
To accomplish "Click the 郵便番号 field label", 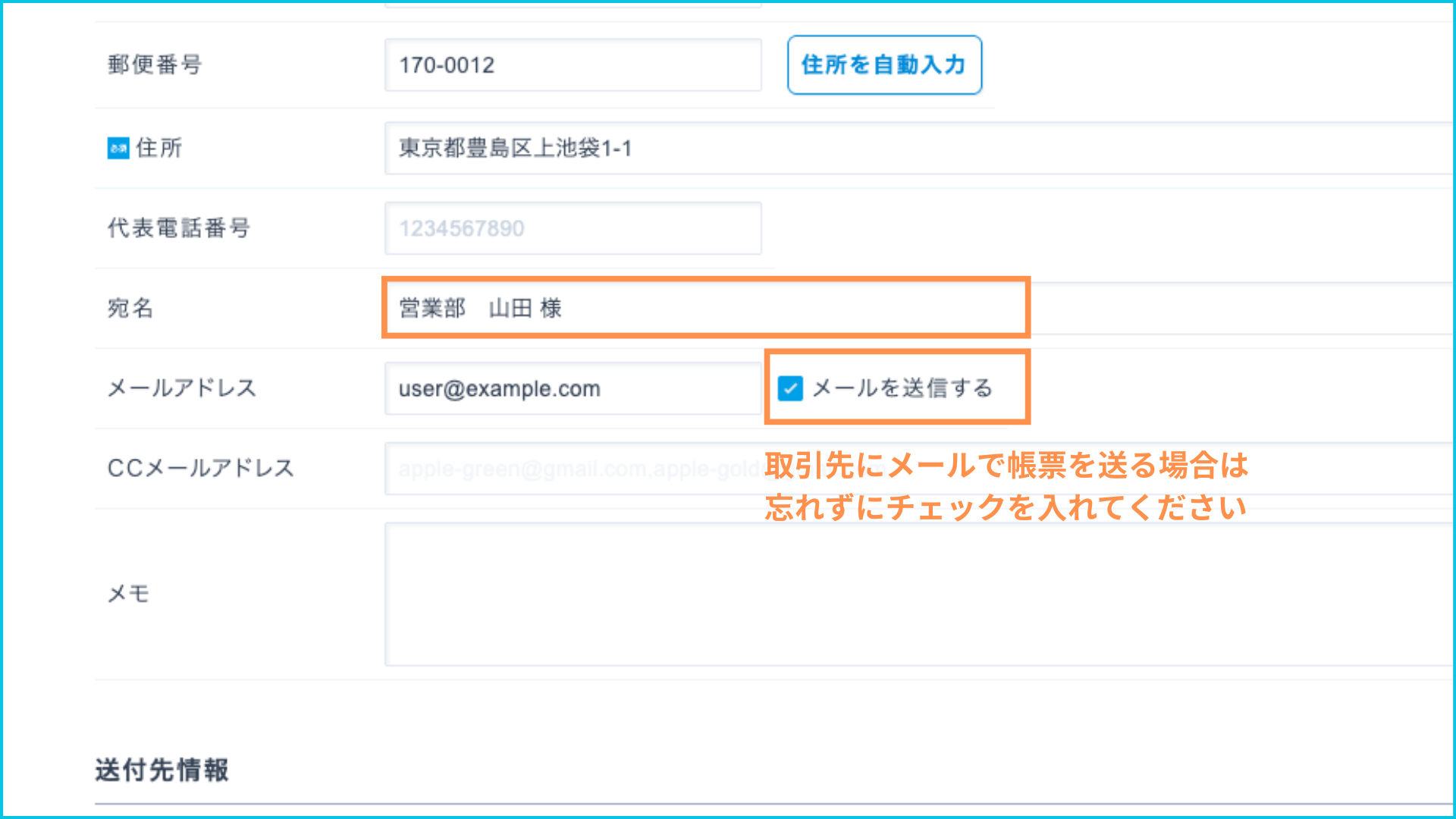I will (155, 65).
